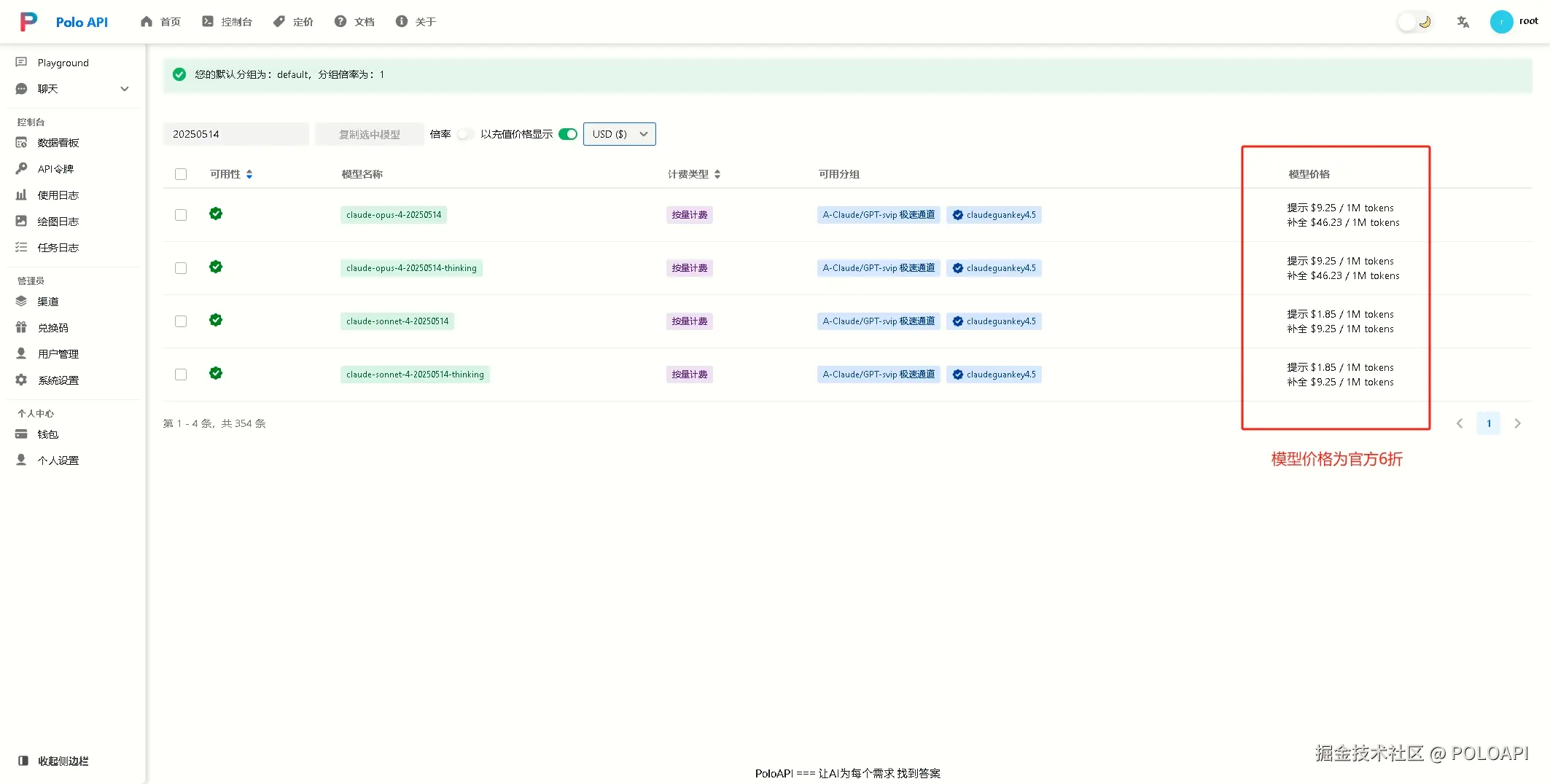Focus the model search field containing 20250514
The height and width of the screenshot is (784, 1550).
[236, 134]
